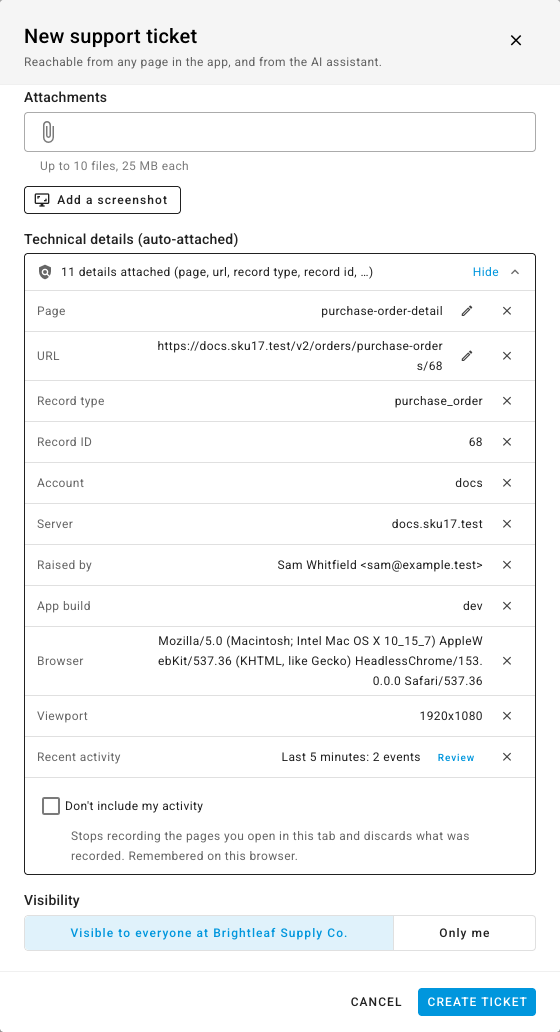
Task: Remove the Recent activity detail
Action: tap(507, 757)
